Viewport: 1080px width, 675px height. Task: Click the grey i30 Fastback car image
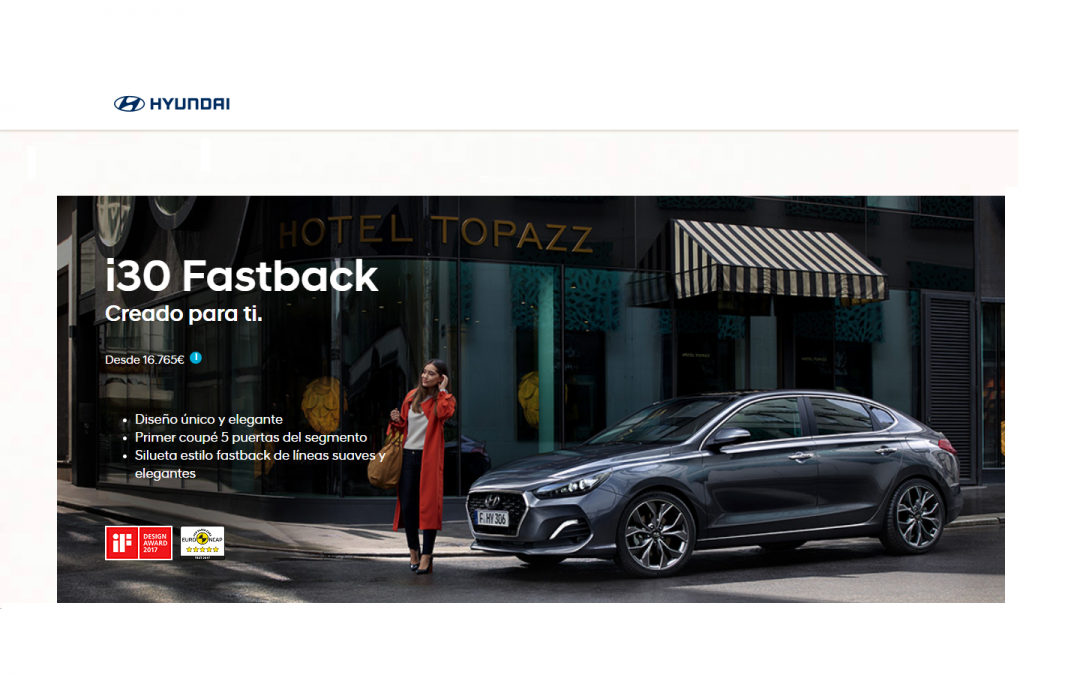point(714,482)
